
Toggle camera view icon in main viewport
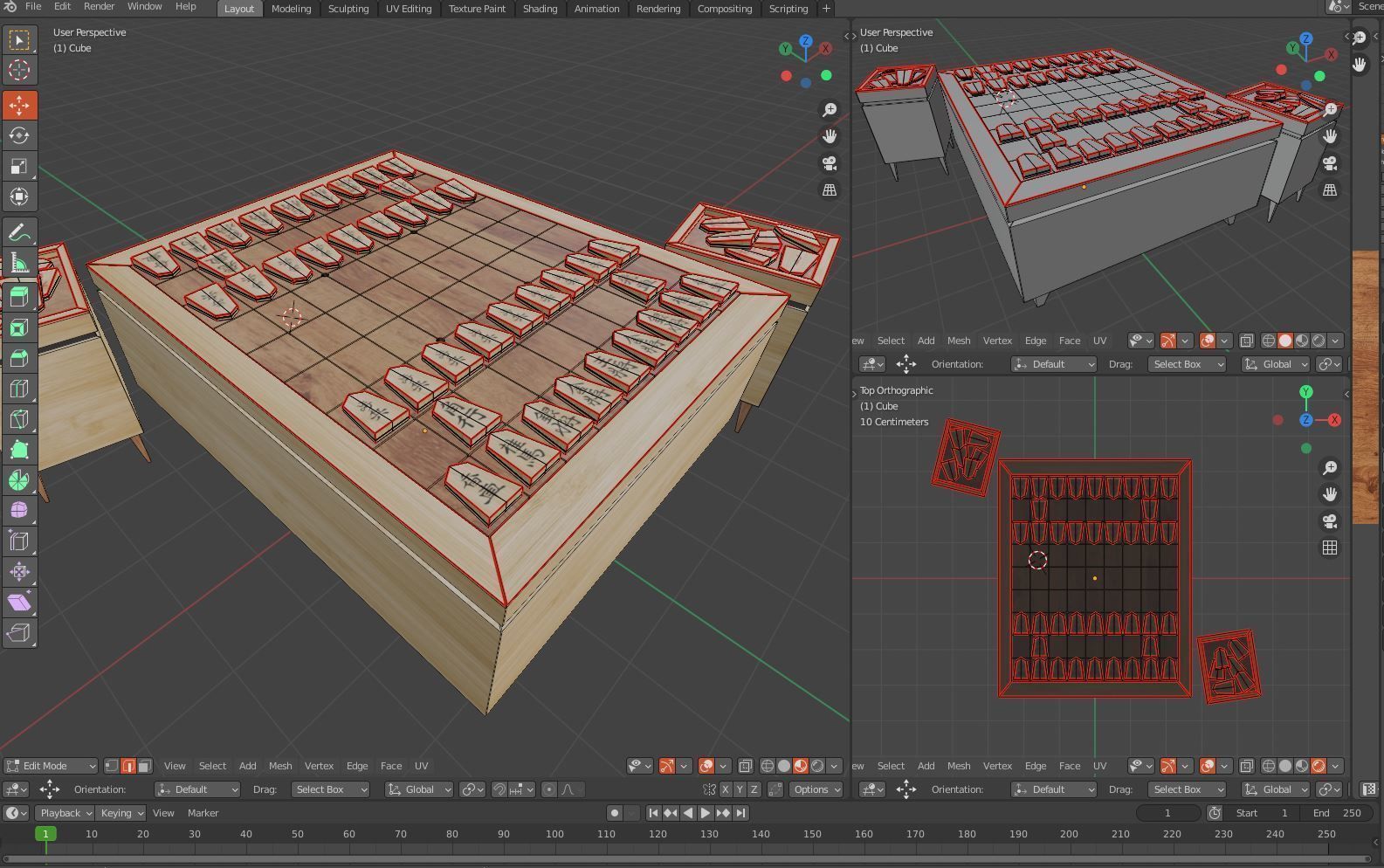pyautogui.click(x=830, y=163)
